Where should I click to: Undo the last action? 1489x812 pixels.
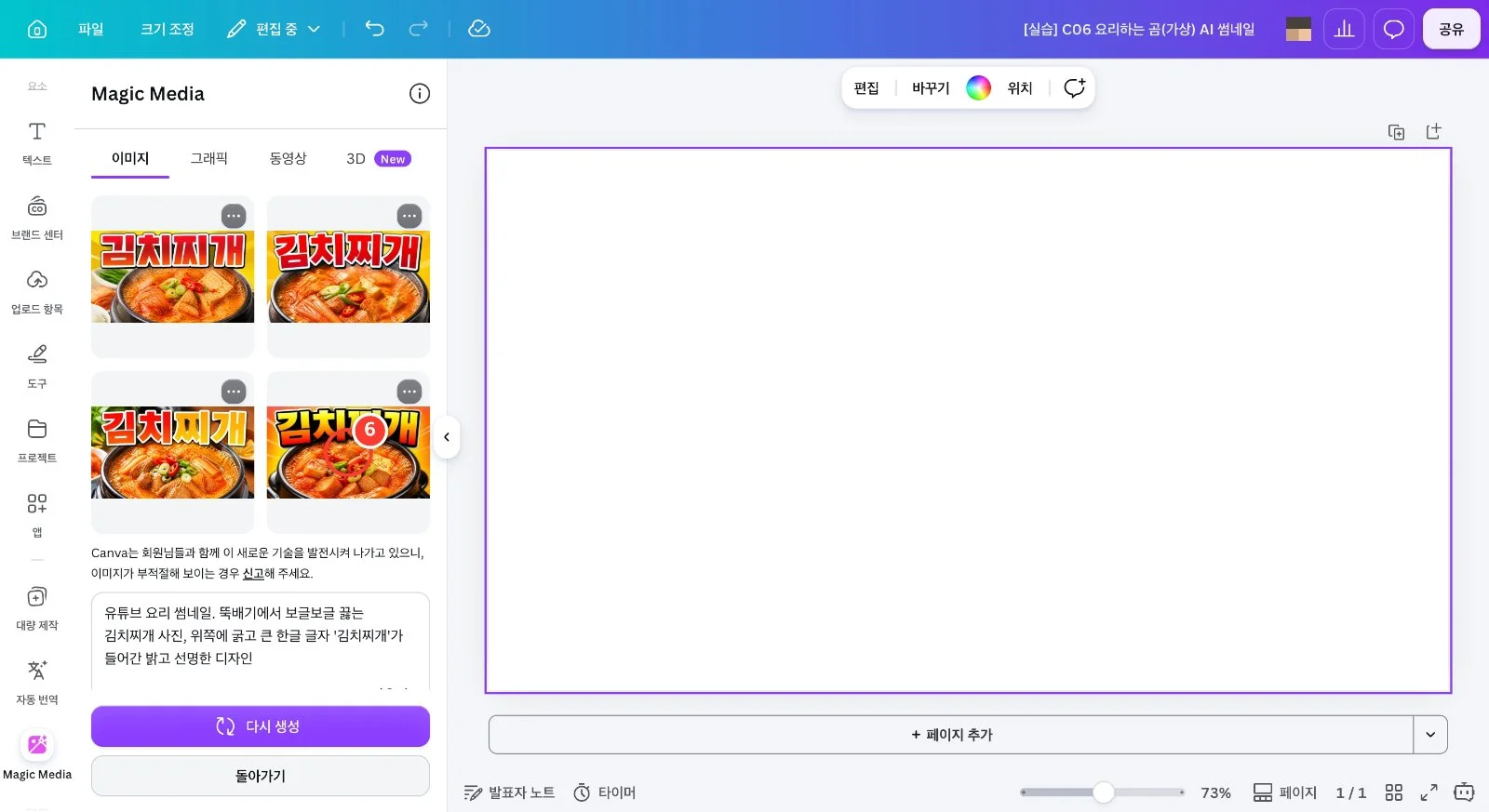pyautogui.click(x=374, y=29)
